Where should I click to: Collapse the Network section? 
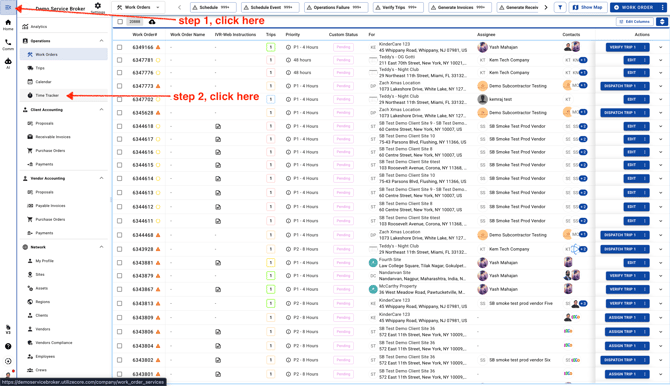pyautogui.click(x=101, y=247)
